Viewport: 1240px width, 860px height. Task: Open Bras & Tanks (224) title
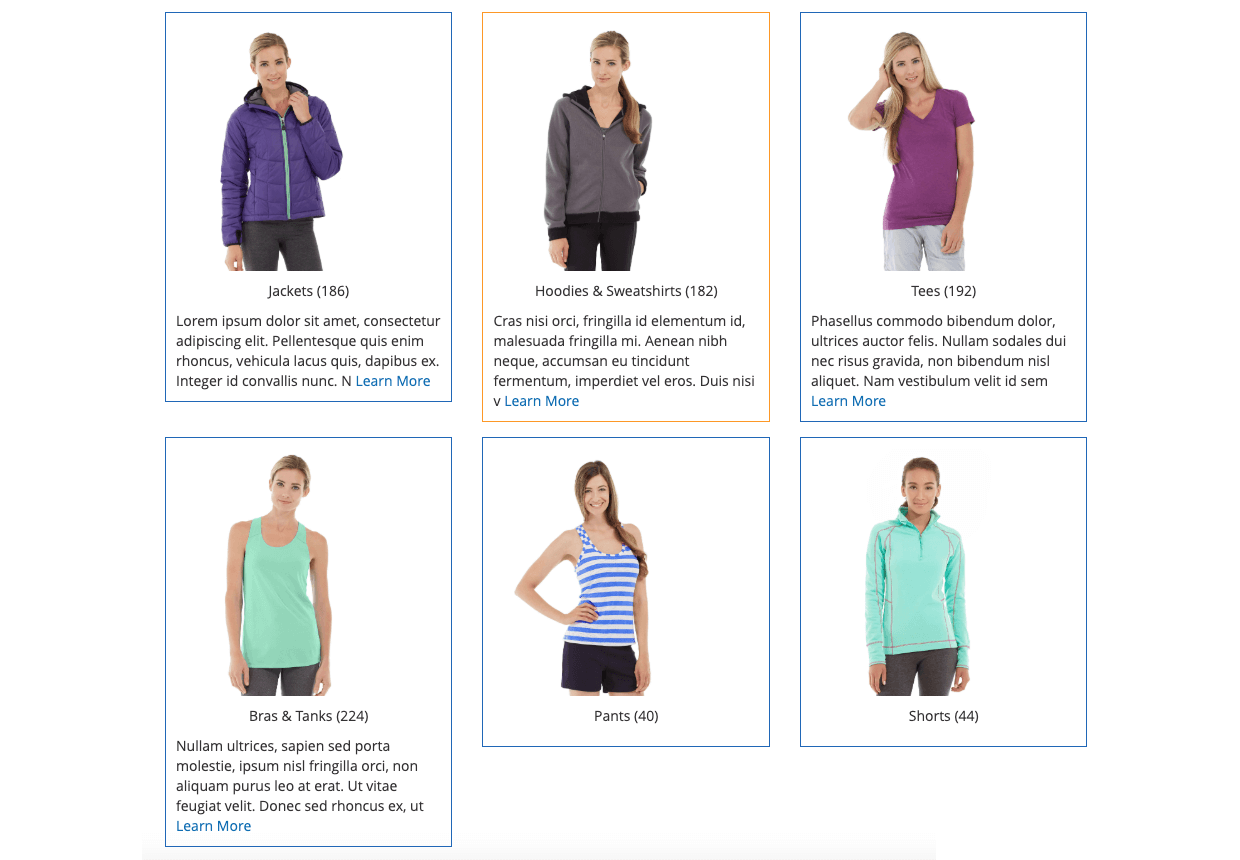(308, 716)
